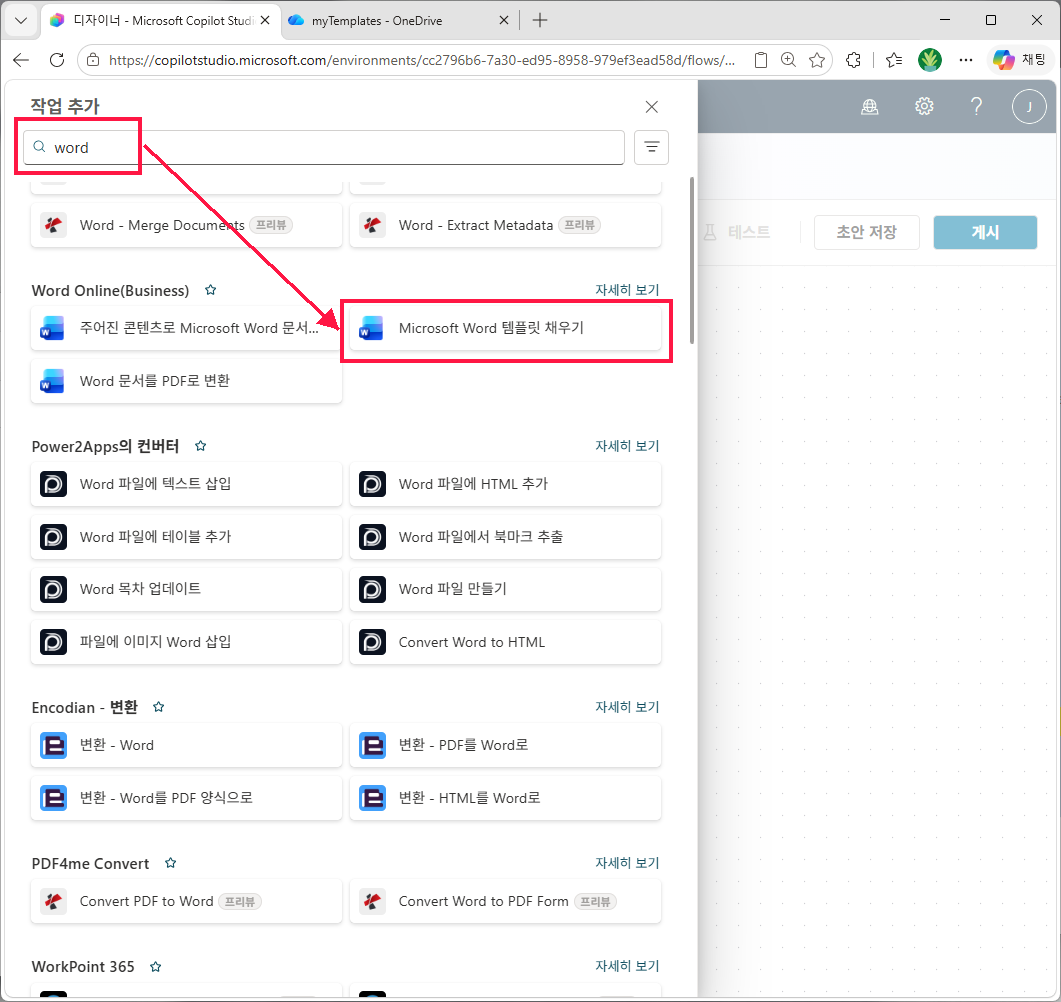Click the word search input field
This screenshot has height=1002, width=1061.
[x=323, y=147]
